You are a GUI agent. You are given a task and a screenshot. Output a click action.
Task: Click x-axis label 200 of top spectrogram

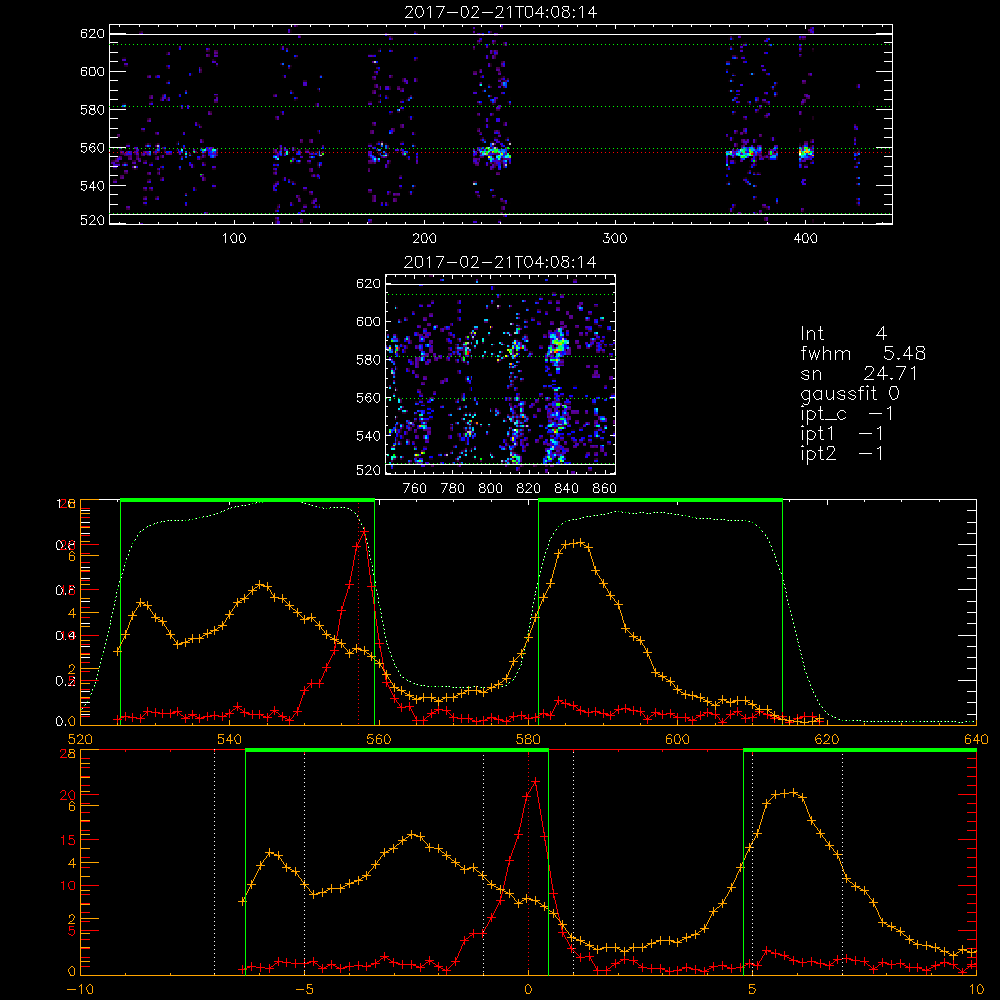coord(424,239)
